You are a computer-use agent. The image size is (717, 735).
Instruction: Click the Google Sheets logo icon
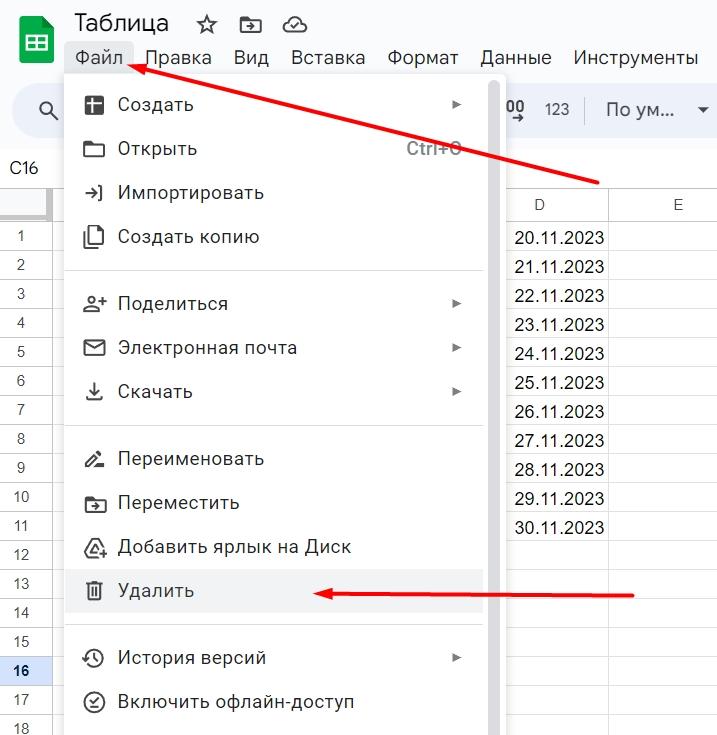point(37,43)
